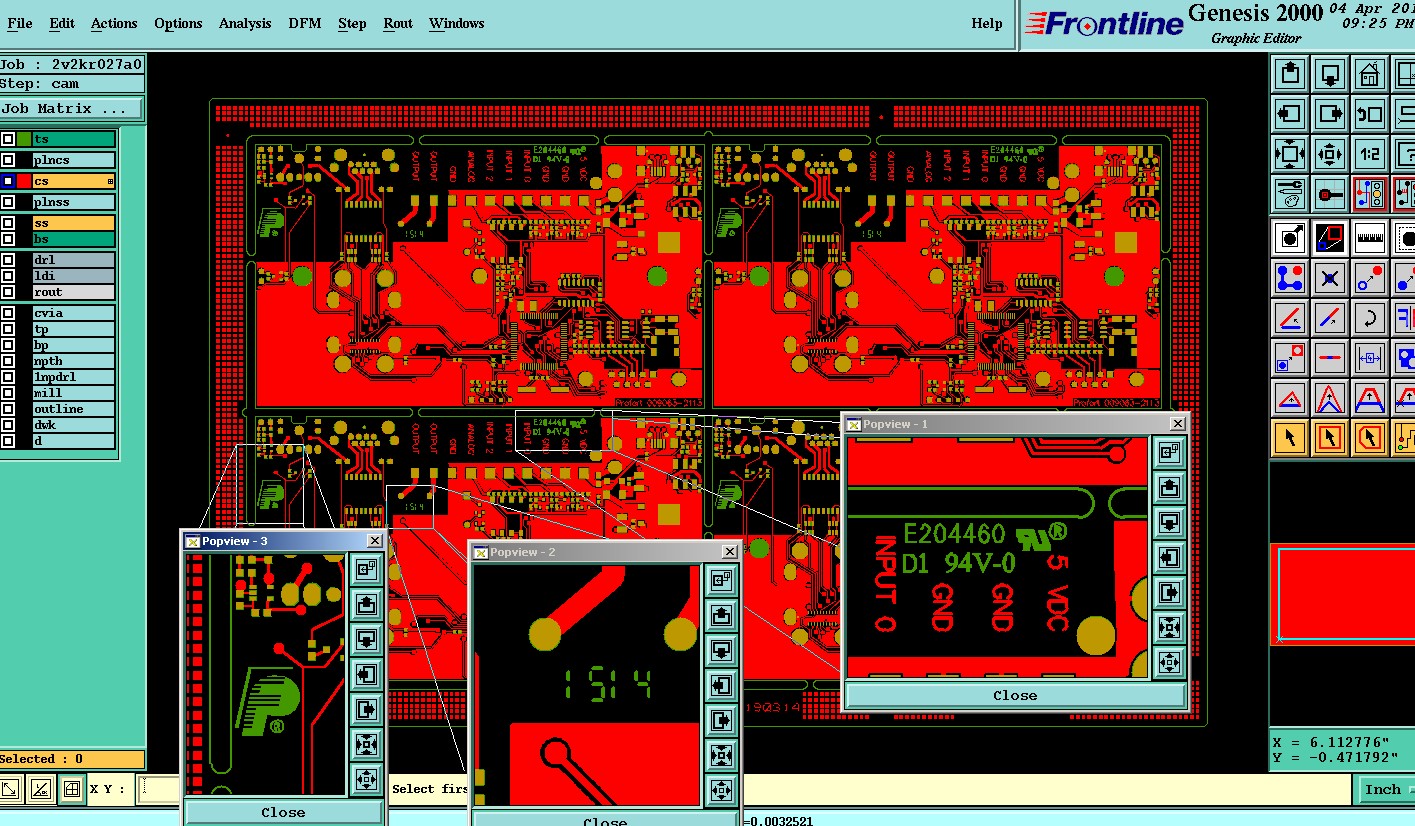Toggle the checkbox for layer bs
This screenshot has width=1415, height=826.
pos(8,239)
